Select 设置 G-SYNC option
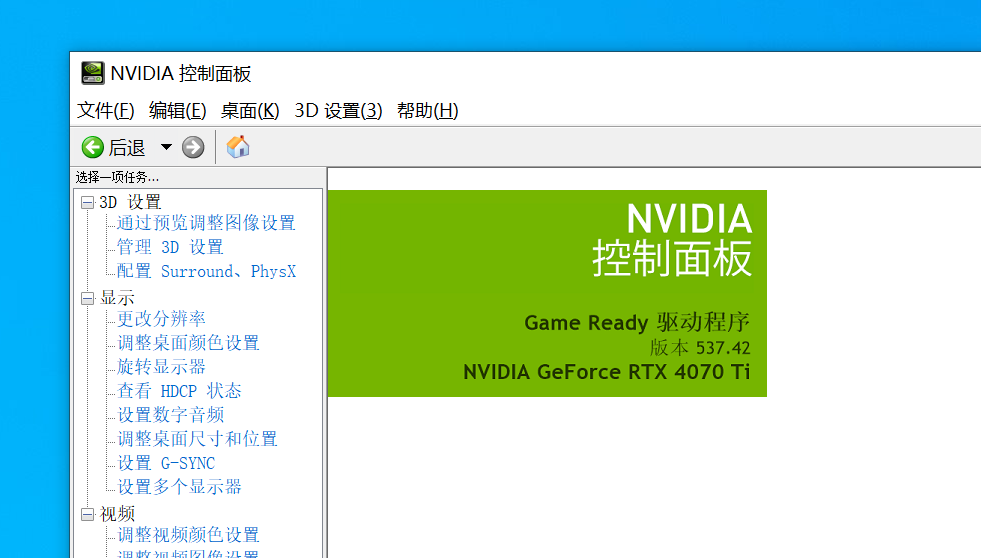 (x=166, y=463)
